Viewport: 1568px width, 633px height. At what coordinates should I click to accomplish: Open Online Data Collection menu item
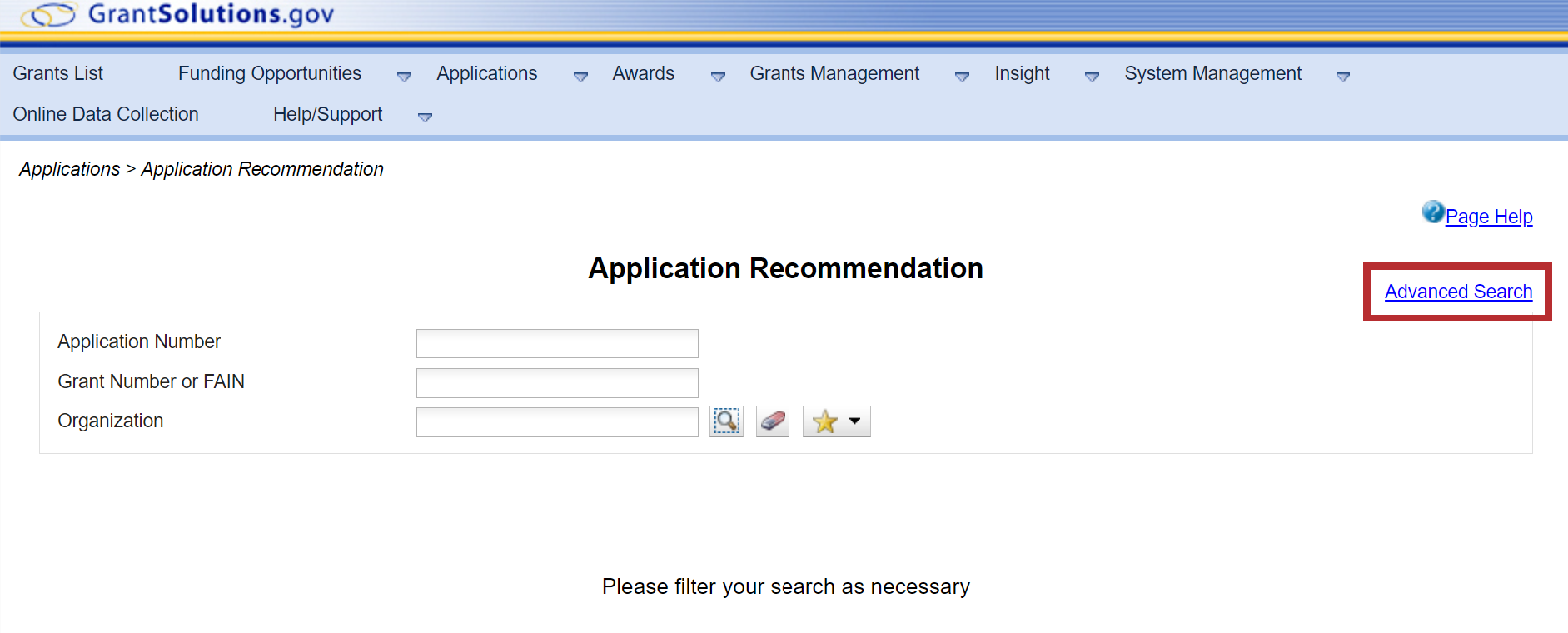pyautogui.click(x=106, y=114)
